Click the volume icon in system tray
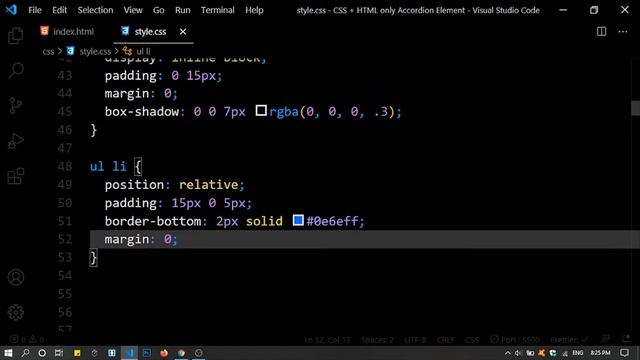Image resolution: width=640 pixels, height=360 pixels. pyautogui.click(x=518, y=353)
